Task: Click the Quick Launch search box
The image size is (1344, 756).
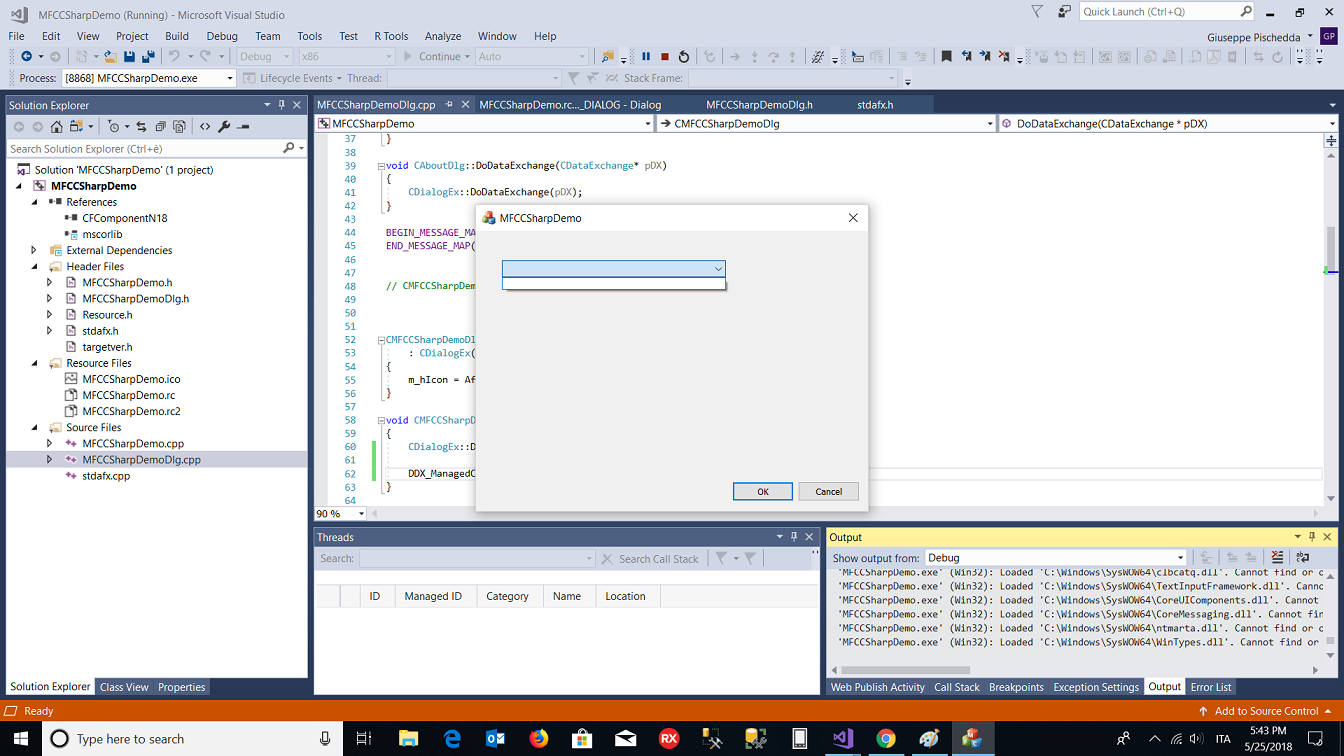Action: [1167, 12]
